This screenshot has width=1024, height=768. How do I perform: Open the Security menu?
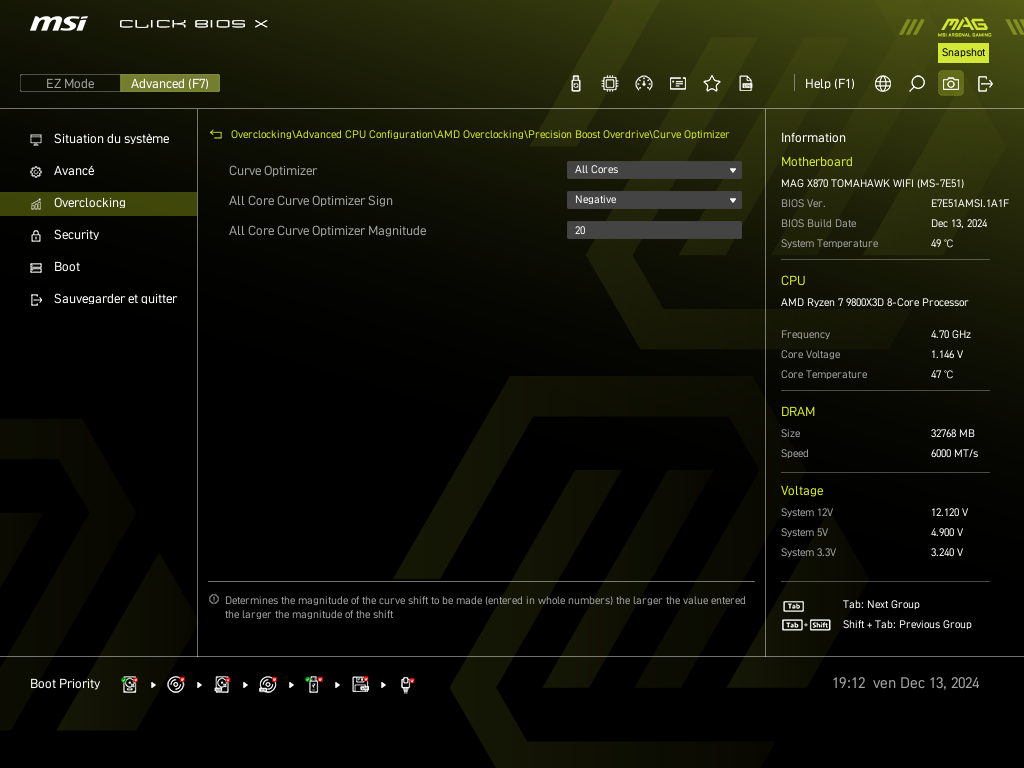tap(76, 235)
